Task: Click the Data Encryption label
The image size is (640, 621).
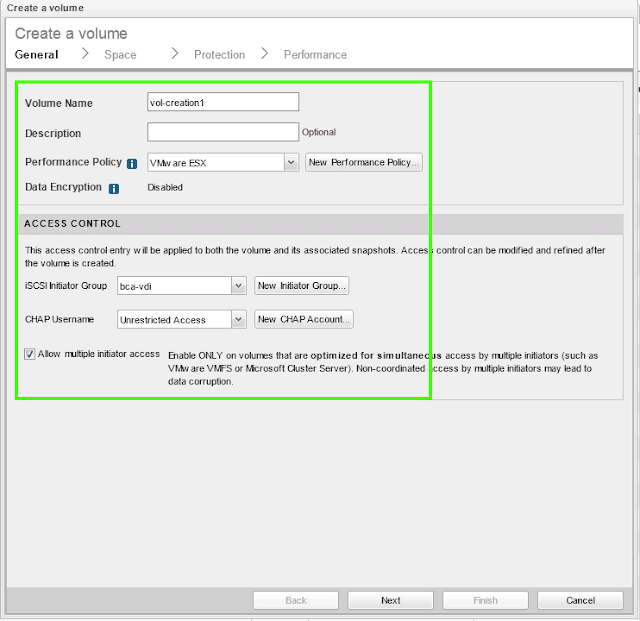Action: click(x=63, y=187)
